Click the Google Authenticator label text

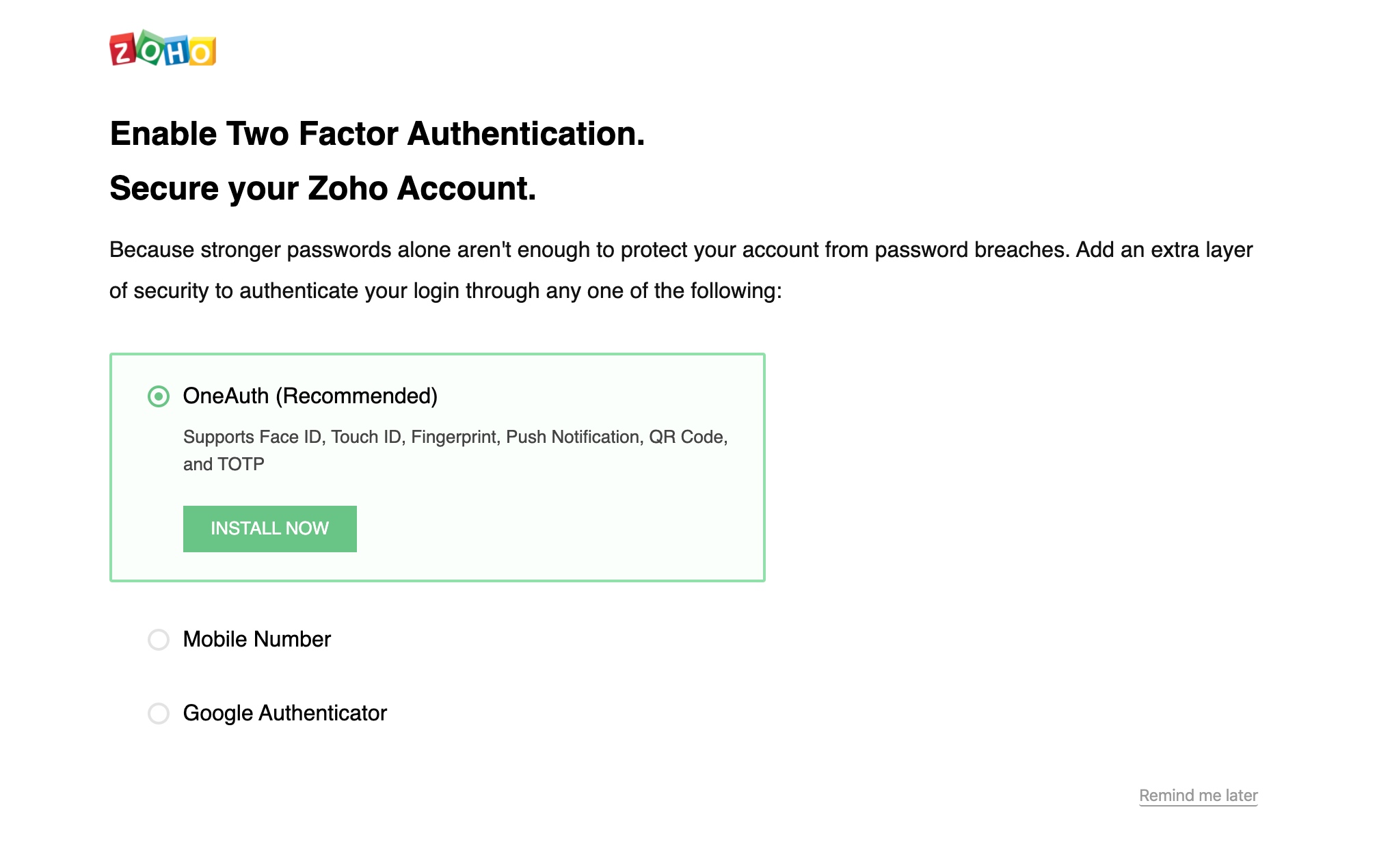[x=285, y=714]
